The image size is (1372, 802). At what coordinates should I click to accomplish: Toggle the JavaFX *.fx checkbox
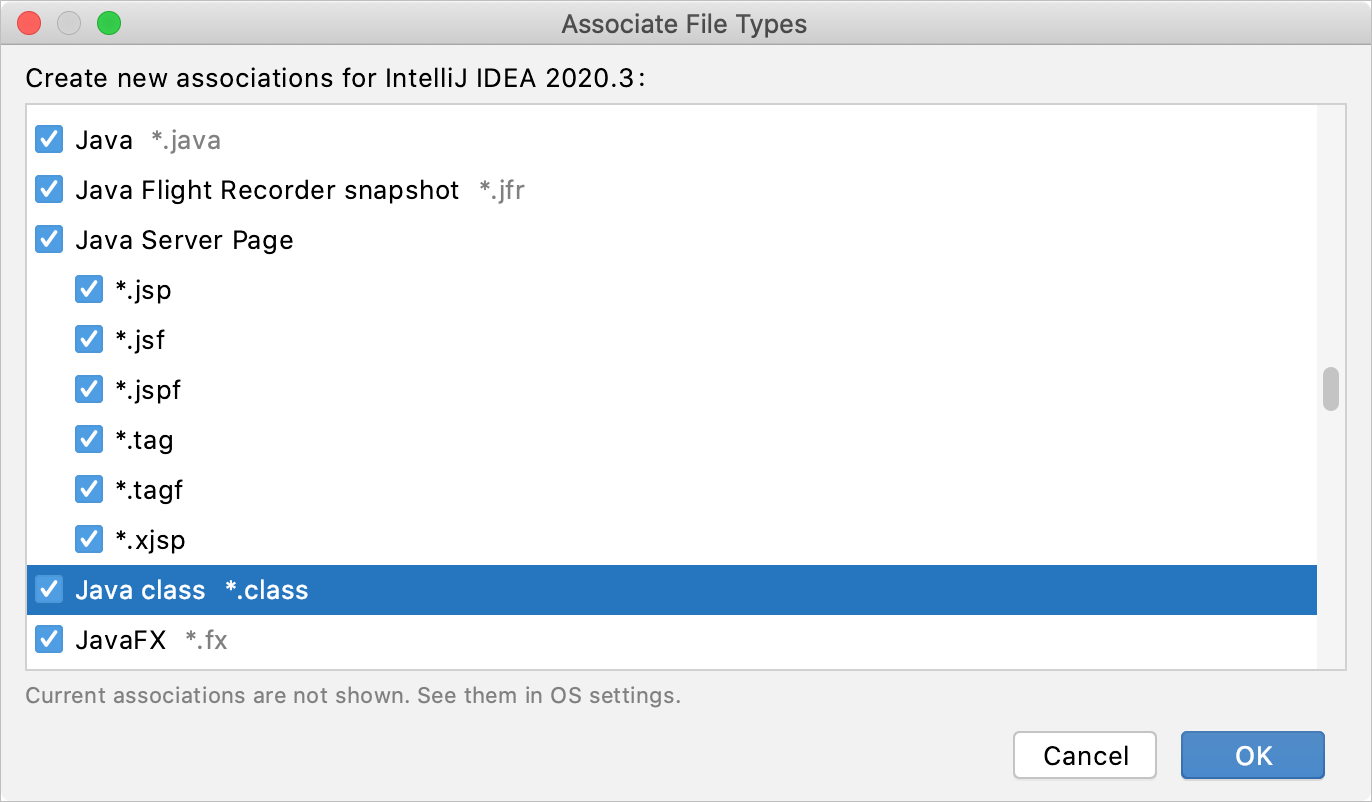pos(49,639)
